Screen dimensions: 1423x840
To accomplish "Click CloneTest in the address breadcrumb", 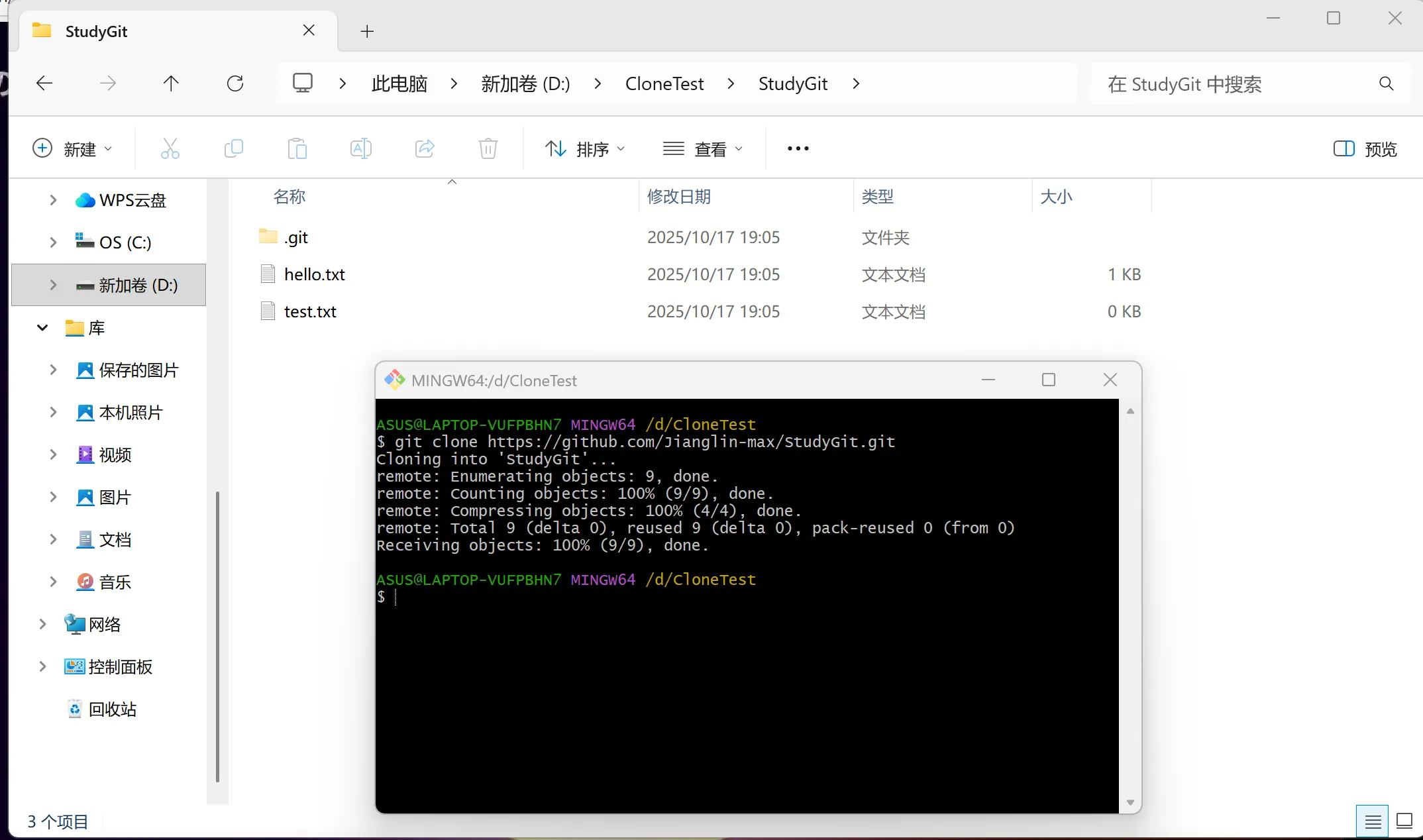I will (664, 83).
